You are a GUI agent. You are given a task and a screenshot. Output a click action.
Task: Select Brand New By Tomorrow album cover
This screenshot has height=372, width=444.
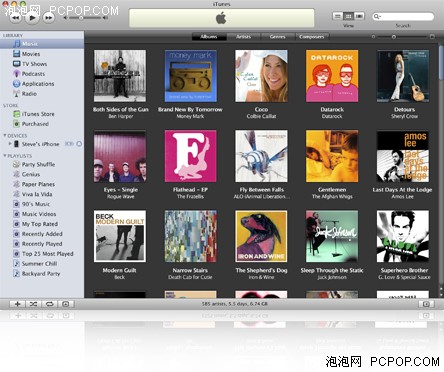[191, 76]
